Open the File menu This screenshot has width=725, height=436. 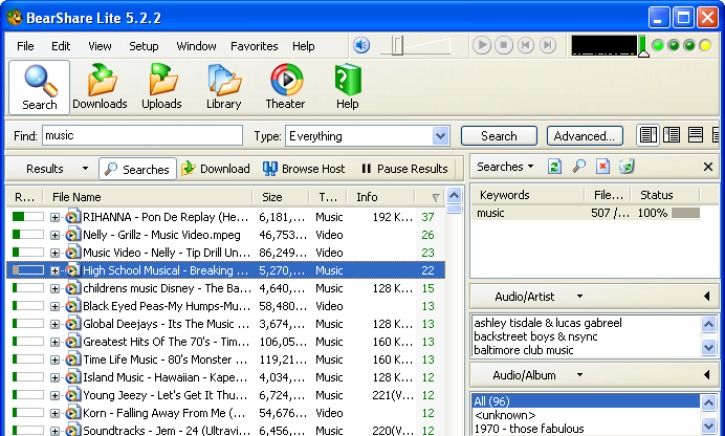coord(25,46)
